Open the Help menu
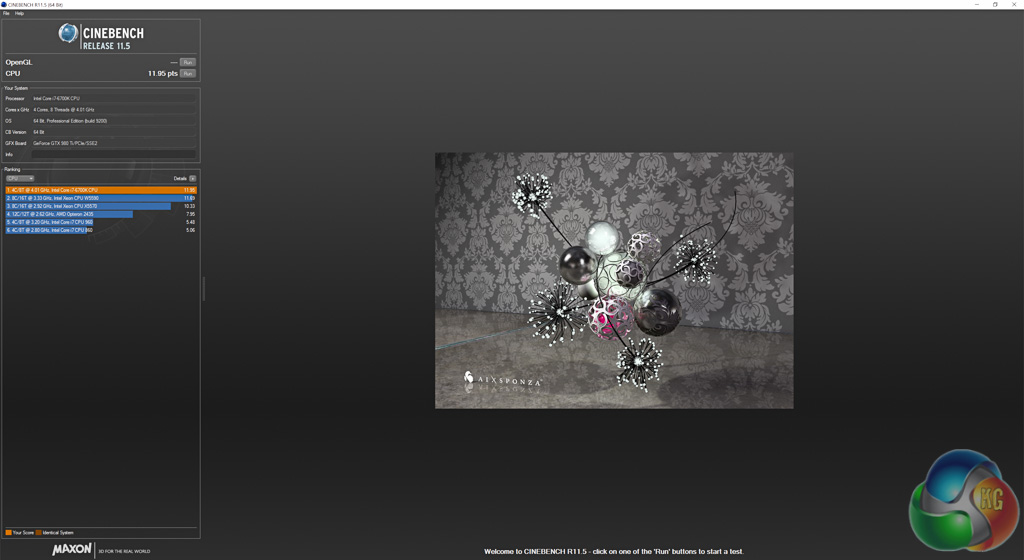Image resolution: width=1024 pixels, height=560 pixels. tap(20, 13)
